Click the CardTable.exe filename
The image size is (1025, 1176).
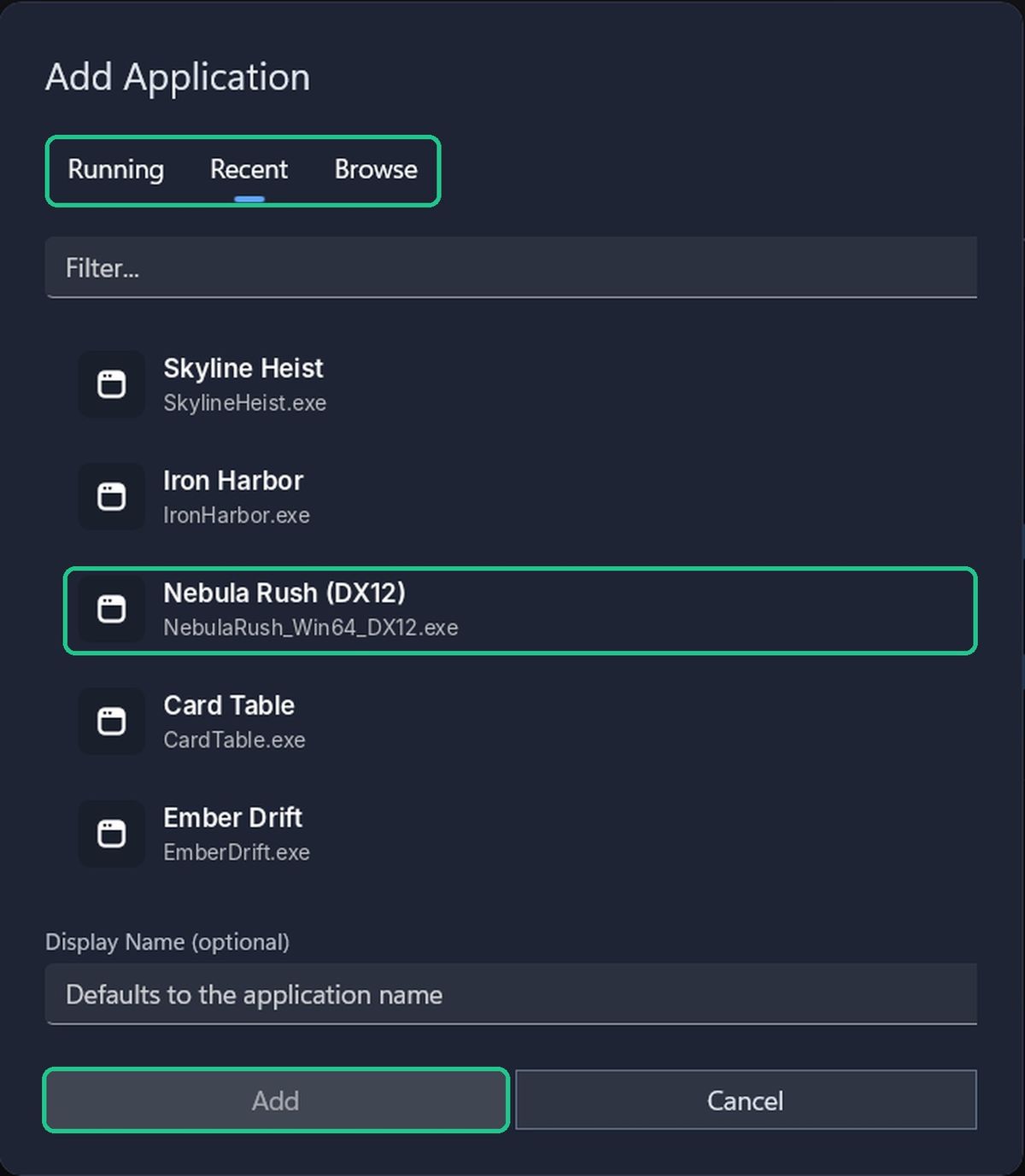coord(234,740)
